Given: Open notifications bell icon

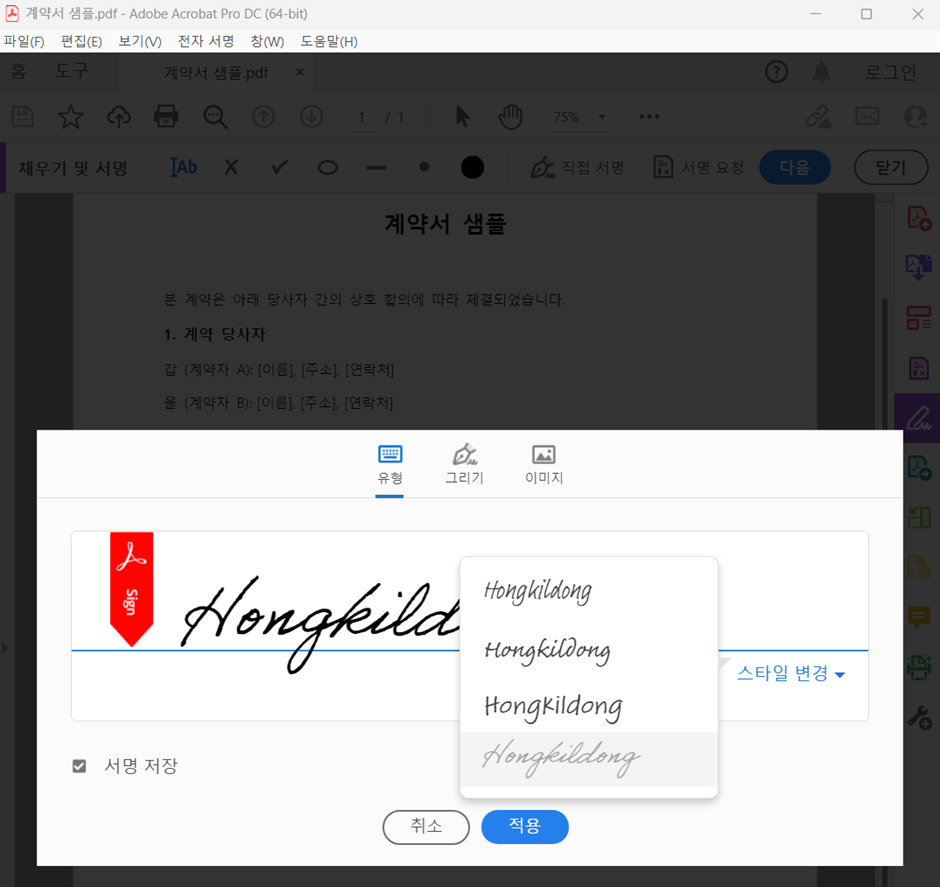Looking at the screenshot, I should tap(821, 73).
